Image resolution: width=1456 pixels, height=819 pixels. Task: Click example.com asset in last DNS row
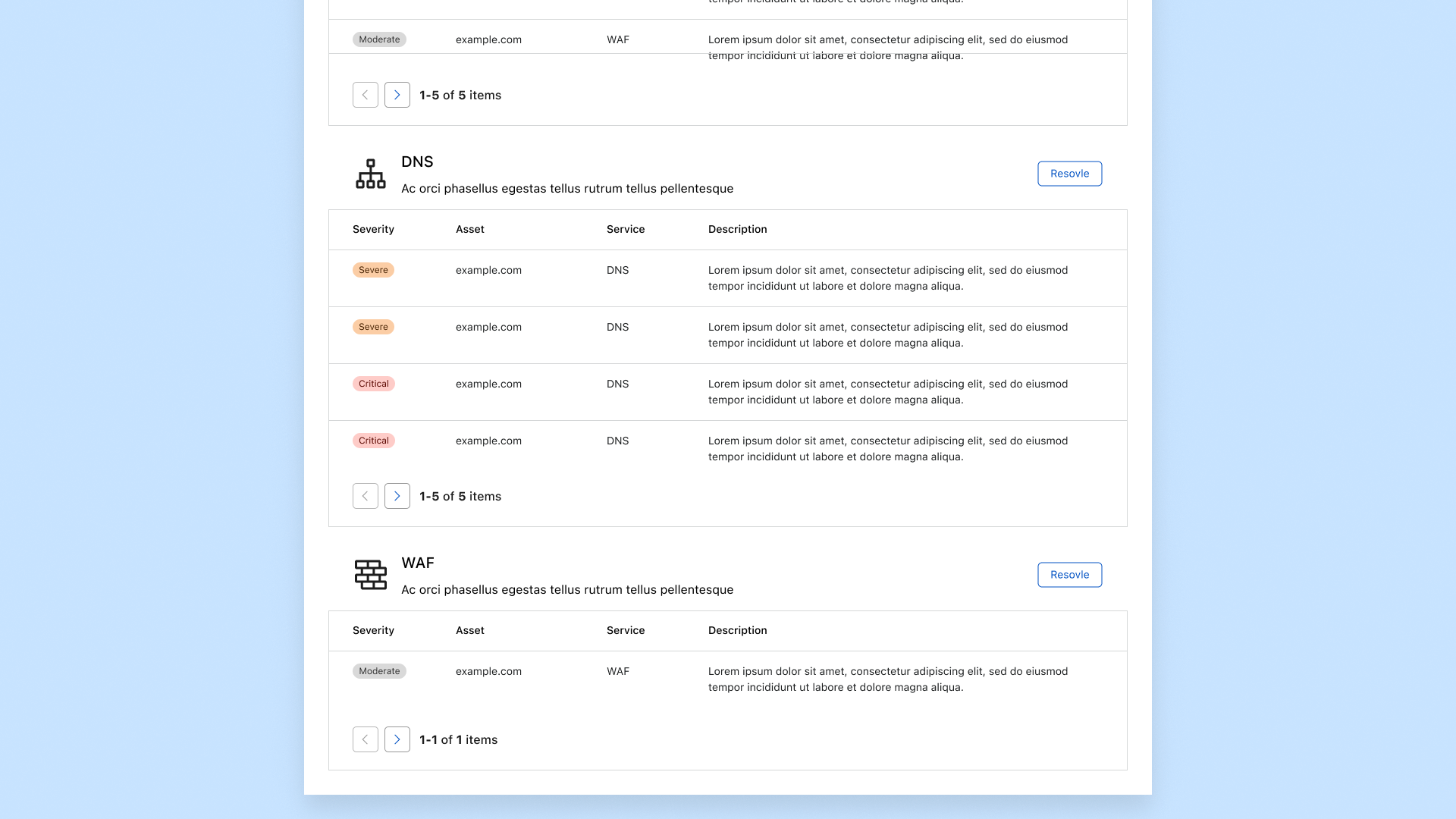(488, 441)
